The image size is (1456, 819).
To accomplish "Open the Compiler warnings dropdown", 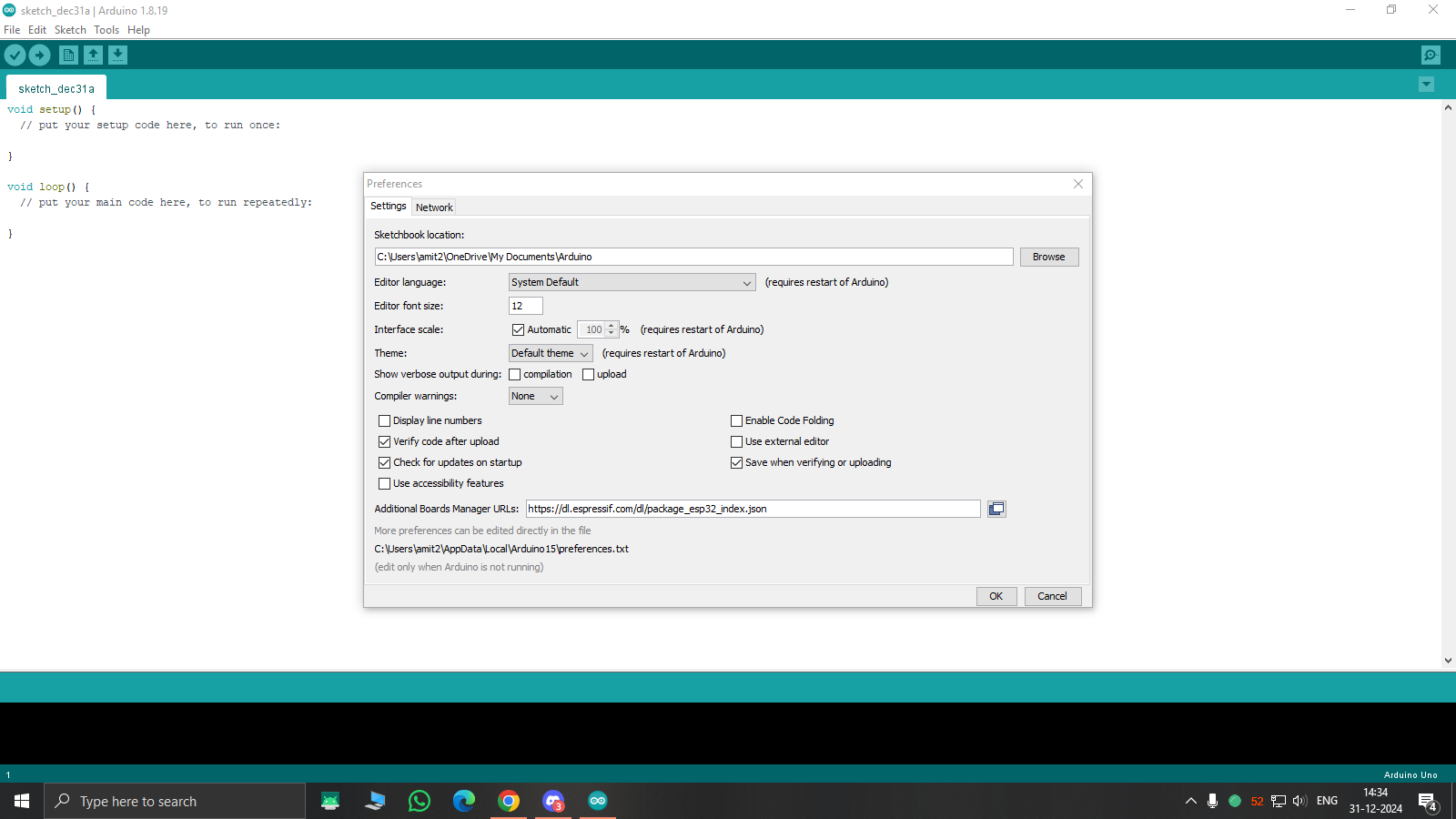I will point(535,396).
